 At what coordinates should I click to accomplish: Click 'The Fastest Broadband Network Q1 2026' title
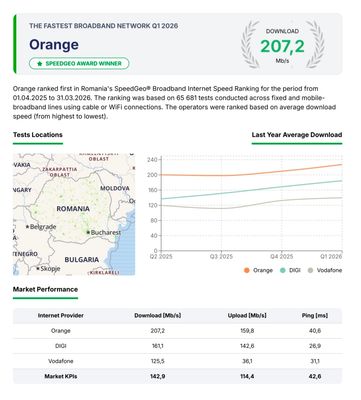tap(103, 26)
